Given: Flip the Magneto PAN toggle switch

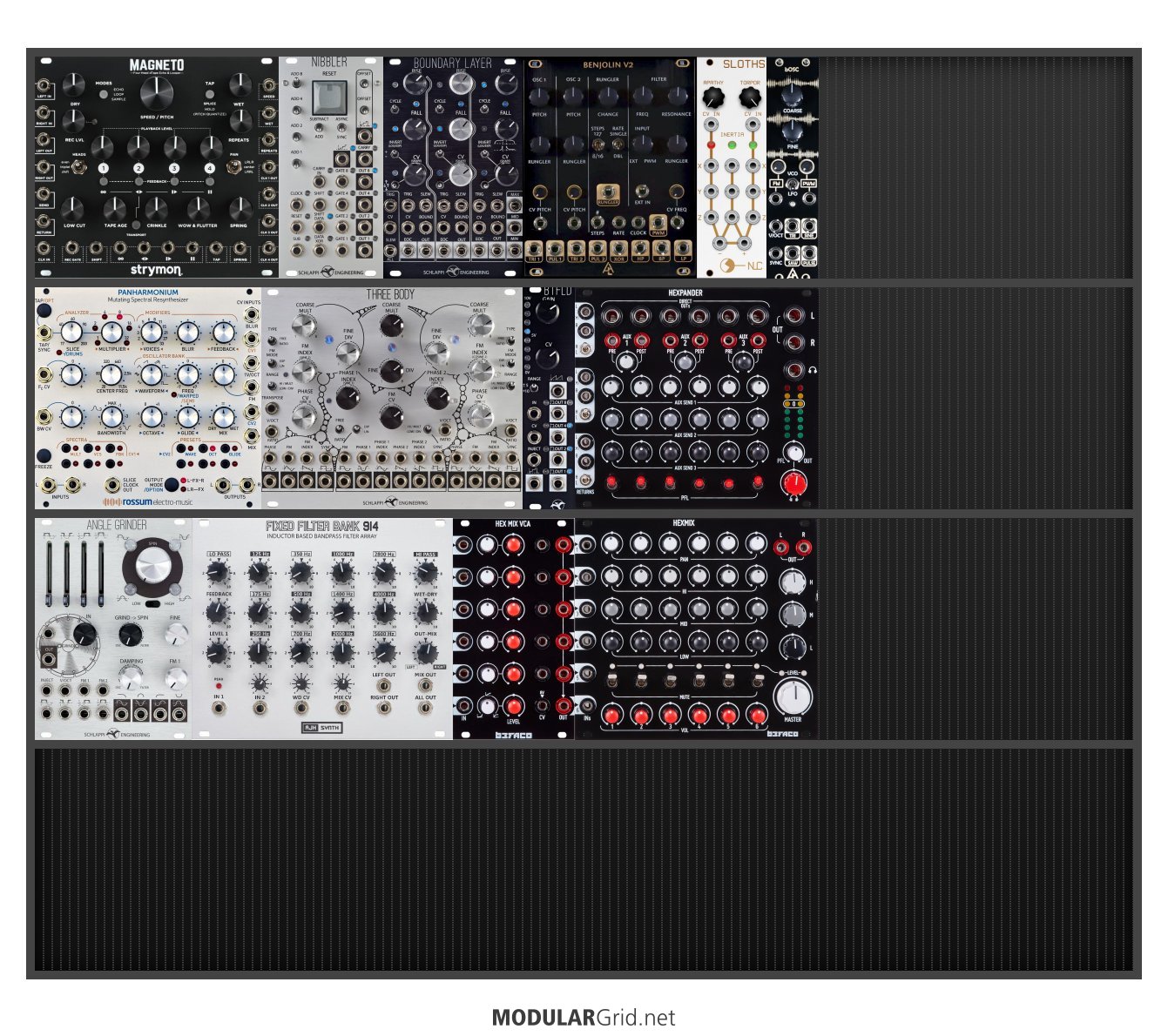Looking at the screenshot, I should tap(233, 165).
